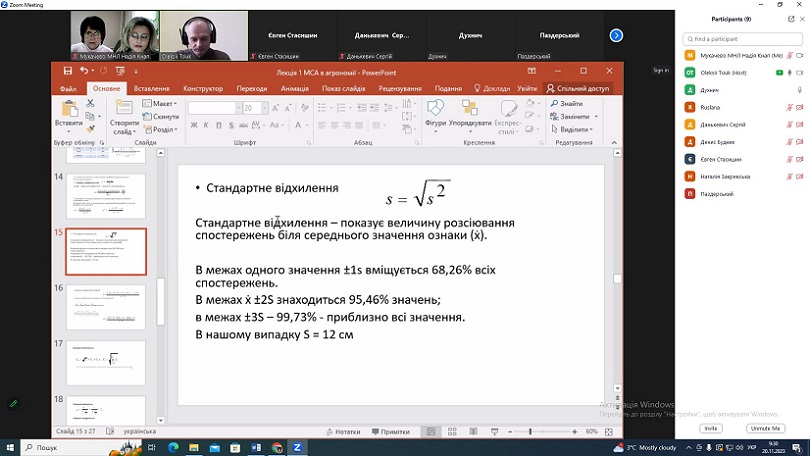
Task: Open Word from the taskbar
Action: (x=256, y=447)
